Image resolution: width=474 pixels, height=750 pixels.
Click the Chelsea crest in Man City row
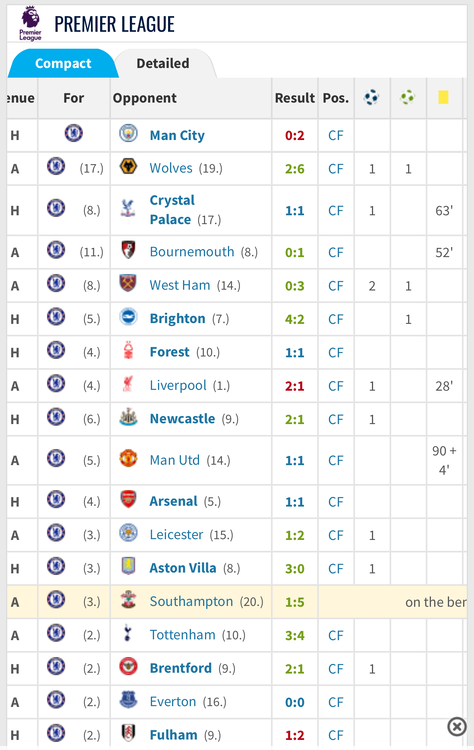(74, 133)
